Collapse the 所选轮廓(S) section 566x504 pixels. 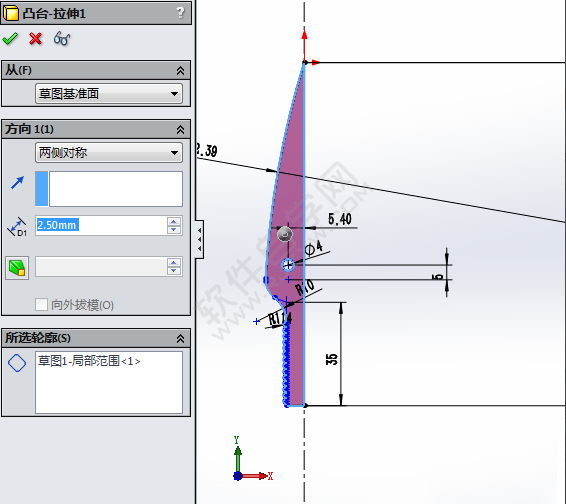coord(180,338)
